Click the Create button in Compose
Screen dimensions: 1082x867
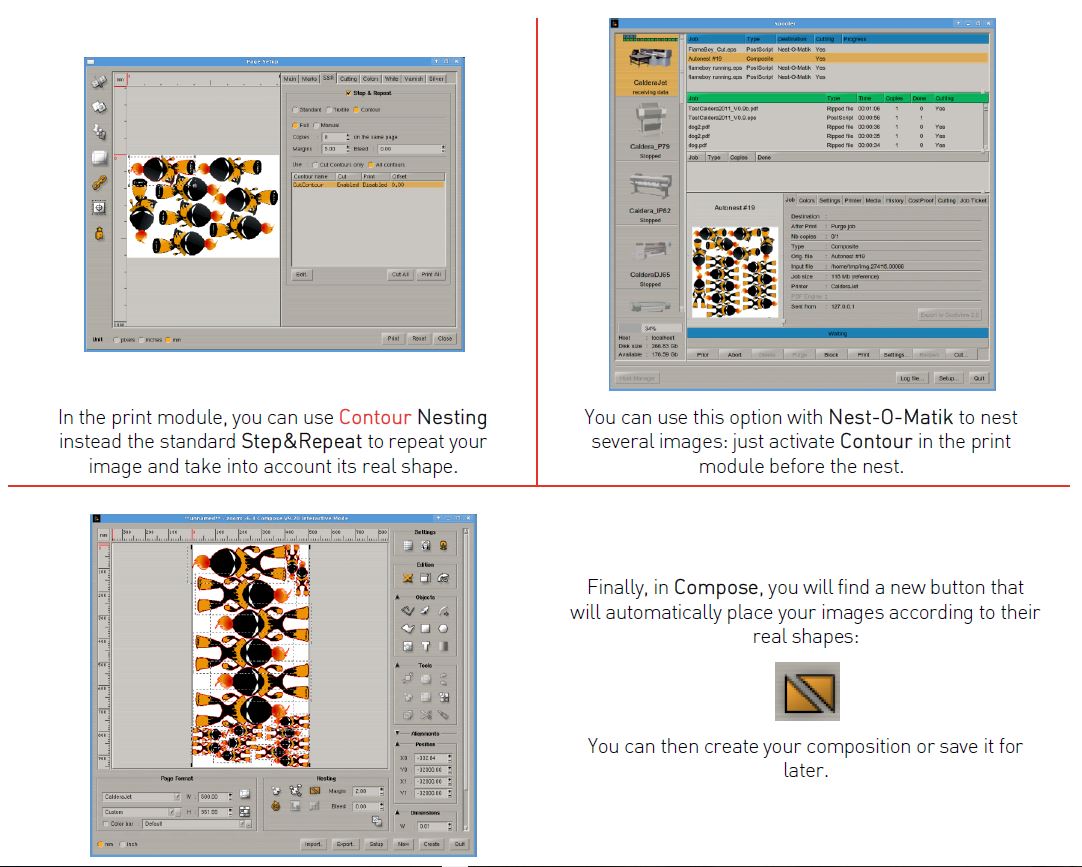pyautogui.click(x=431, y=844)
